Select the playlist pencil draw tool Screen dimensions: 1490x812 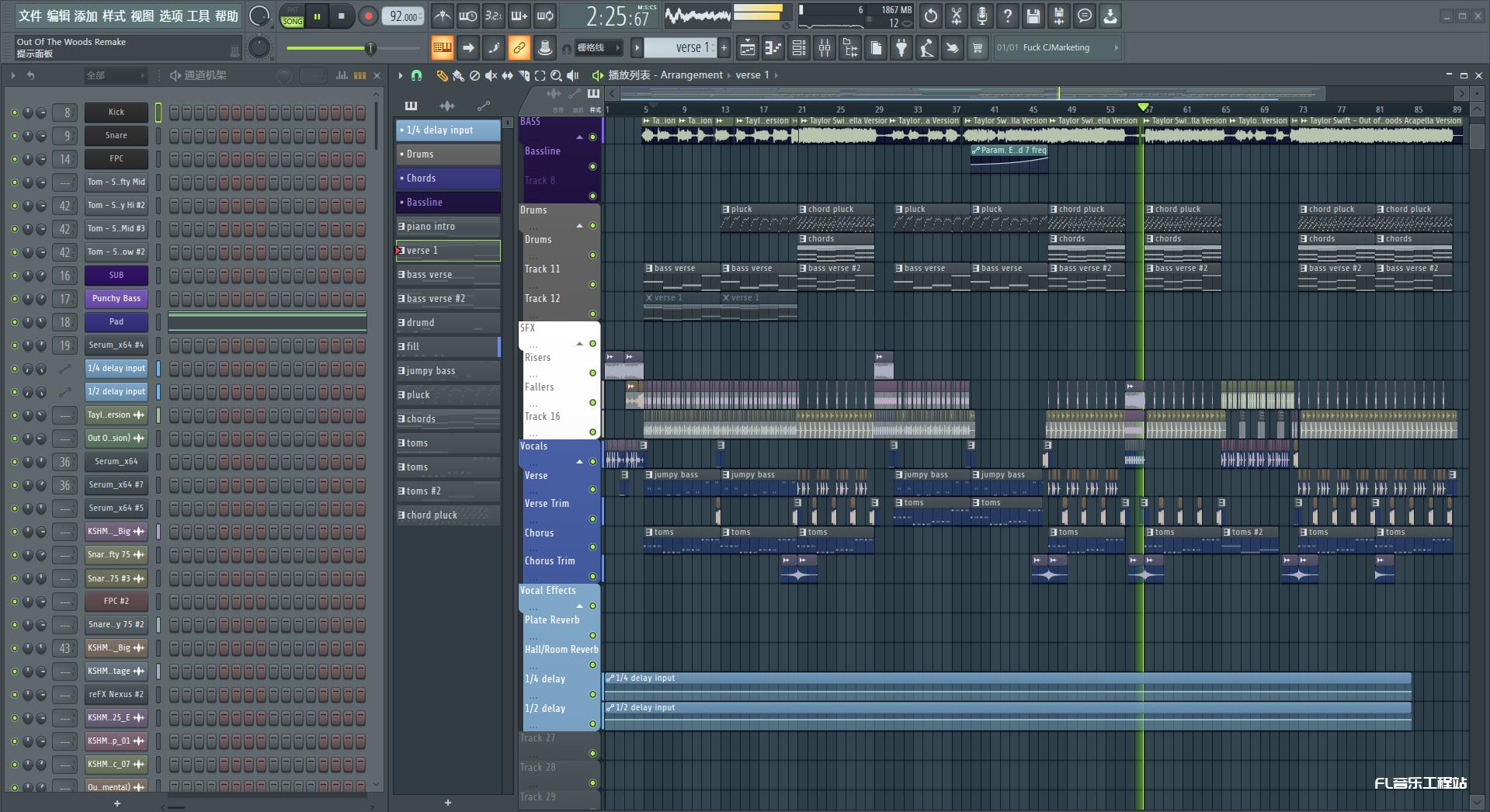tap(442, 75)
